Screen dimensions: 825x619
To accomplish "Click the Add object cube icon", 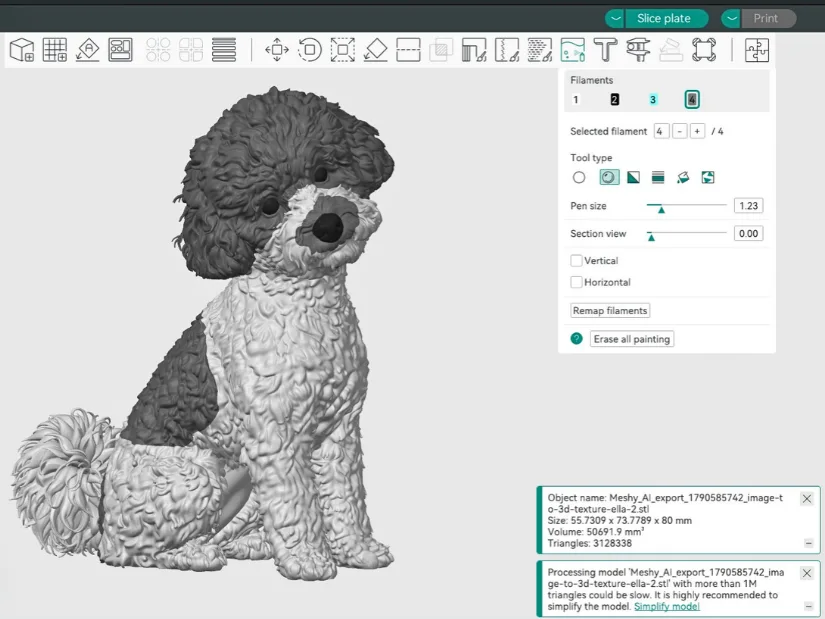I will point(22,49).
